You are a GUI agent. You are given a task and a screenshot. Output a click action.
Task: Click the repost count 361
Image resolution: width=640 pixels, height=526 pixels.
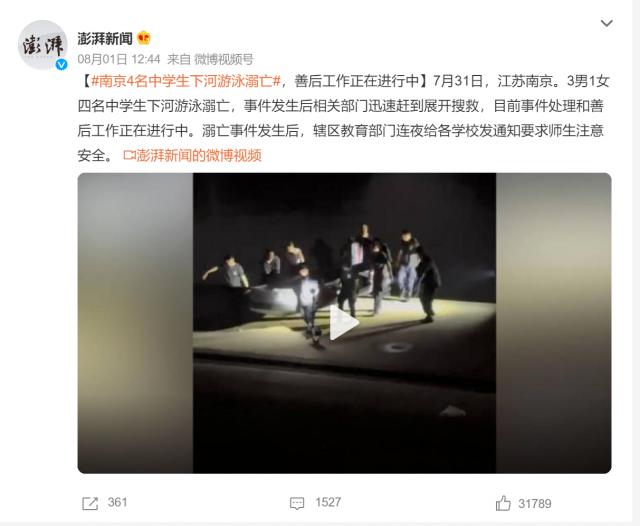[117, 502]
